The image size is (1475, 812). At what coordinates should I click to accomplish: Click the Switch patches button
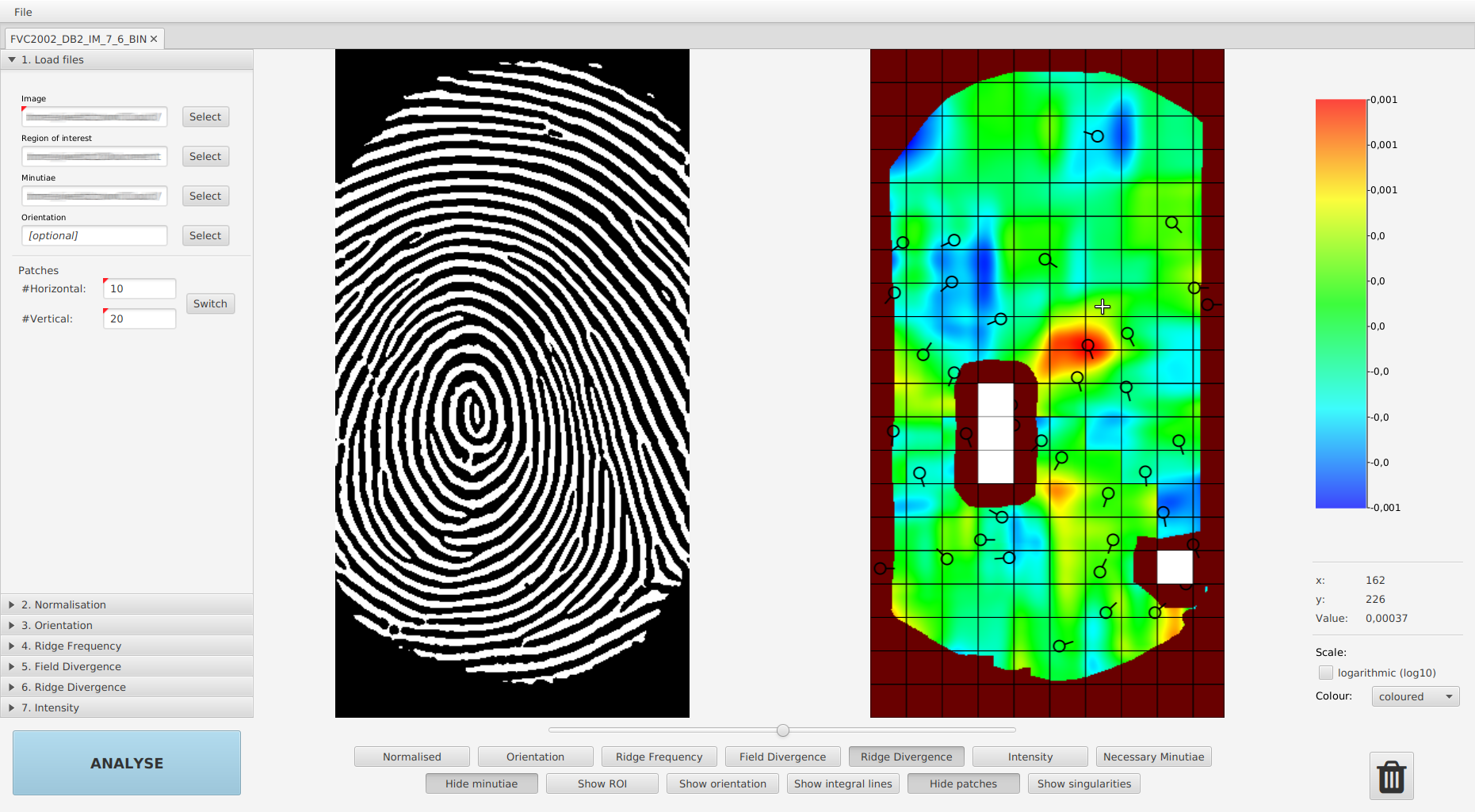pyautogui.click(x=210, y=303)
